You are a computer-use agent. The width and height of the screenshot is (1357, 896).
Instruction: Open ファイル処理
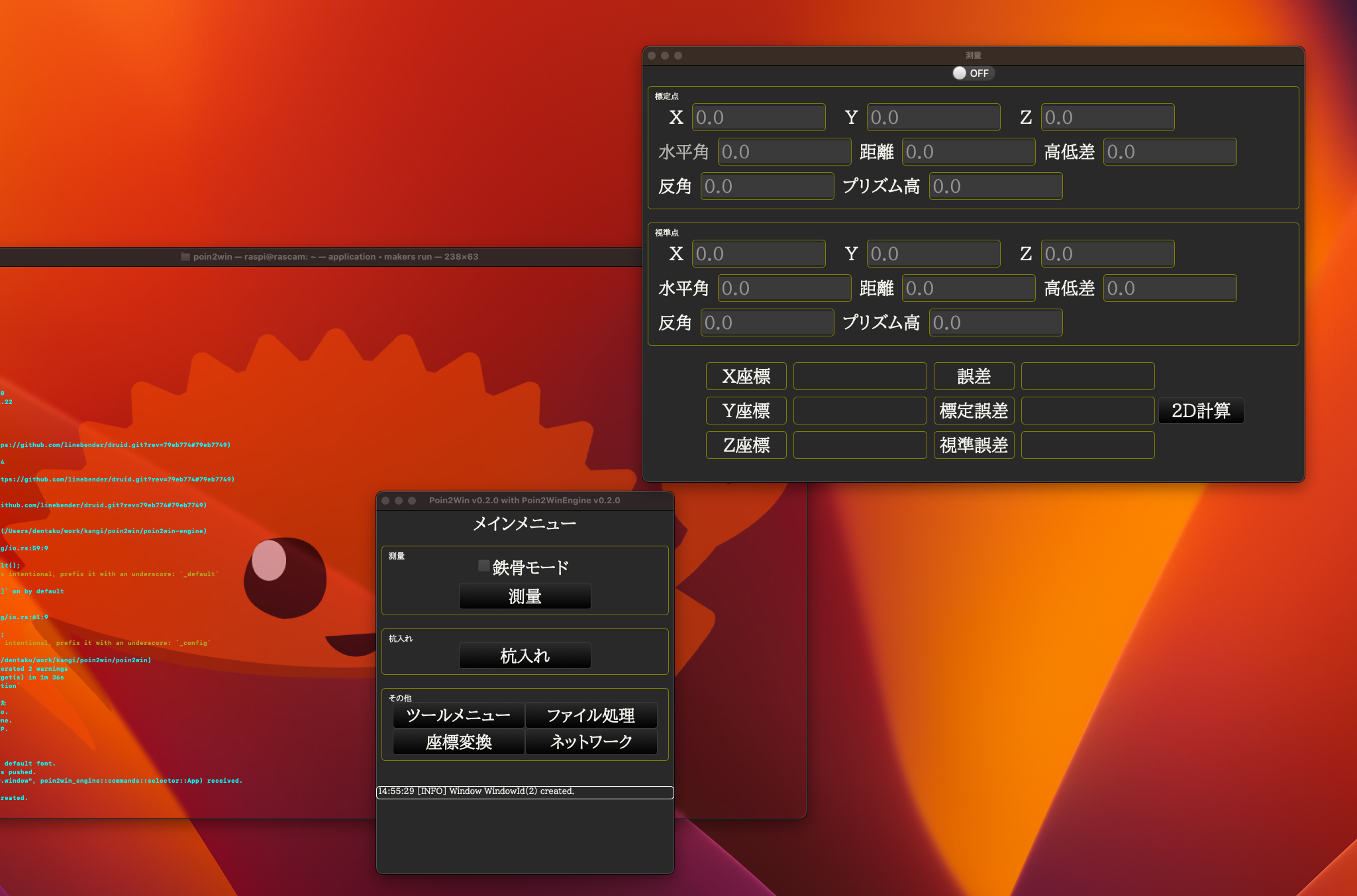590,715
